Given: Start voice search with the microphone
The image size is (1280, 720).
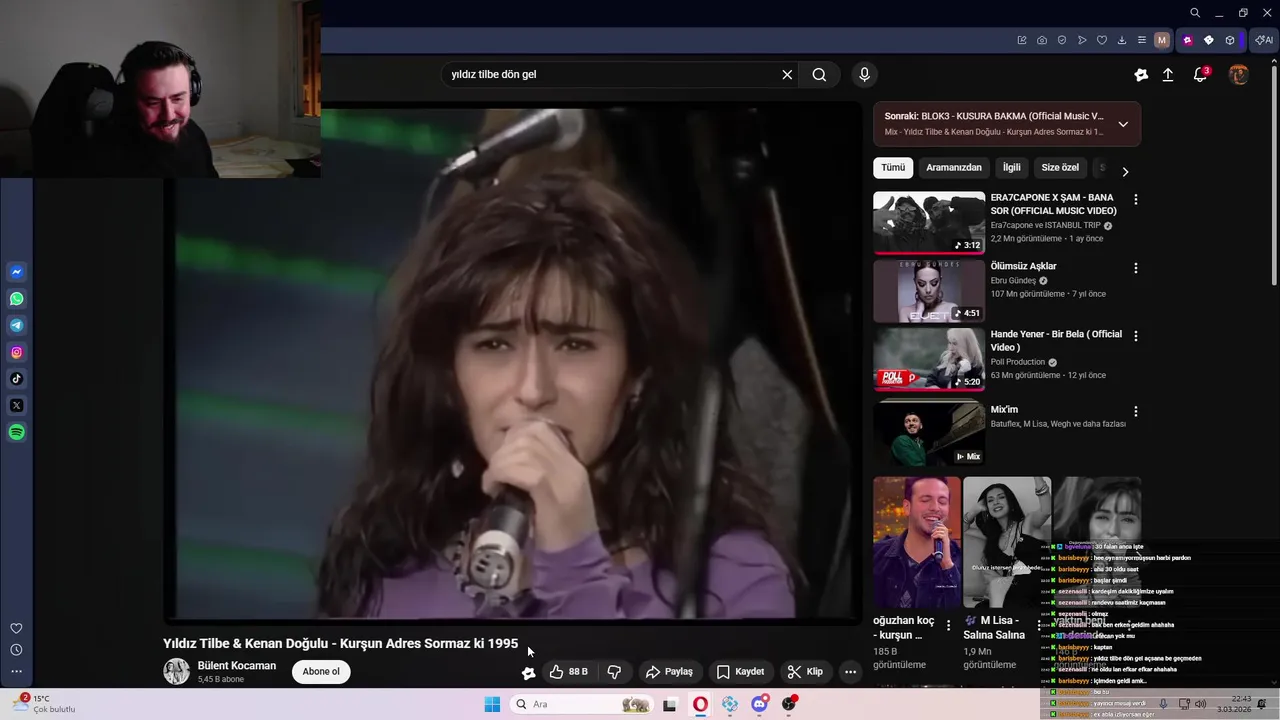Looking at the screenshot, I should pos(865,74).
